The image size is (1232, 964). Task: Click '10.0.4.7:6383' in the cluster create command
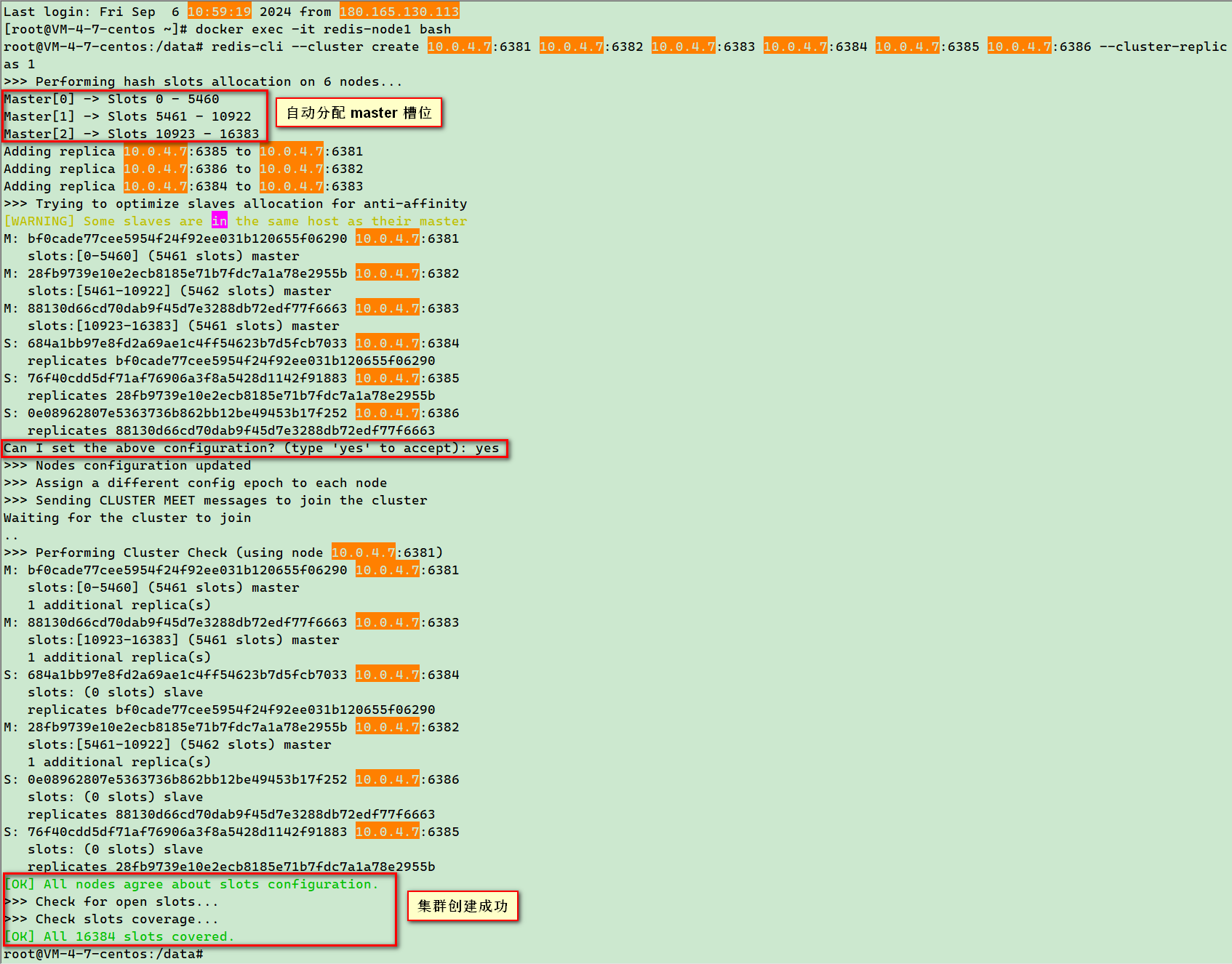pyautogui.click(x=703, y=47)
